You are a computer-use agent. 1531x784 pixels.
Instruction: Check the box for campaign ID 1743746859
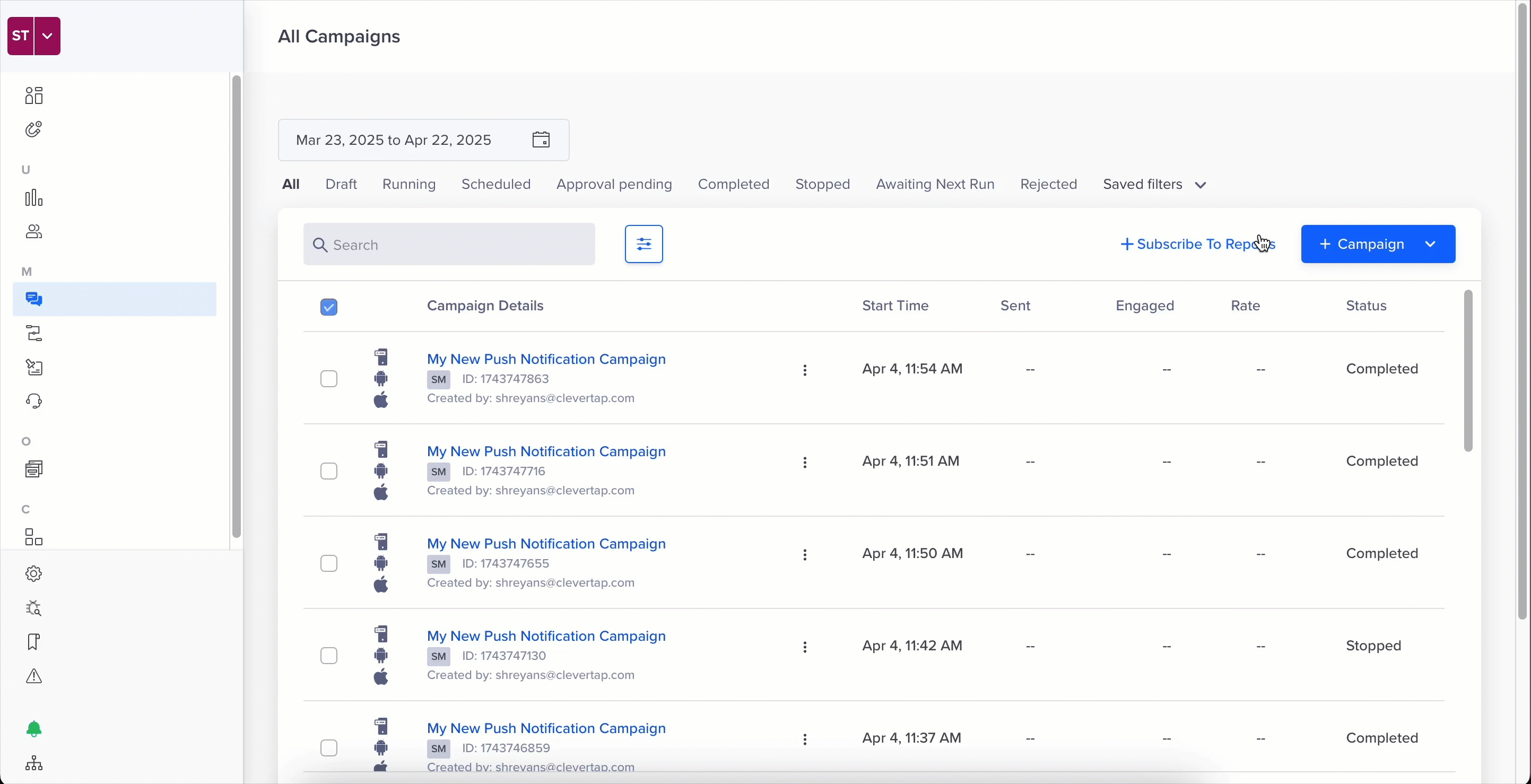329,748
